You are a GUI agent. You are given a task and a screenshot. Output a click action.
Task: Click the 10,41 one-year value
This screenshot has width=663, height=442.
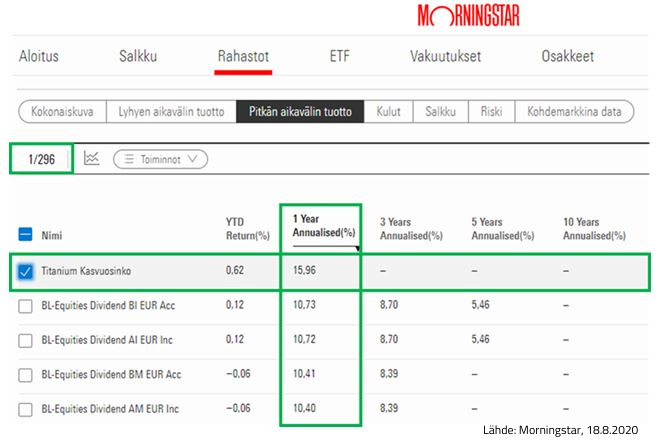click(304, 373)
